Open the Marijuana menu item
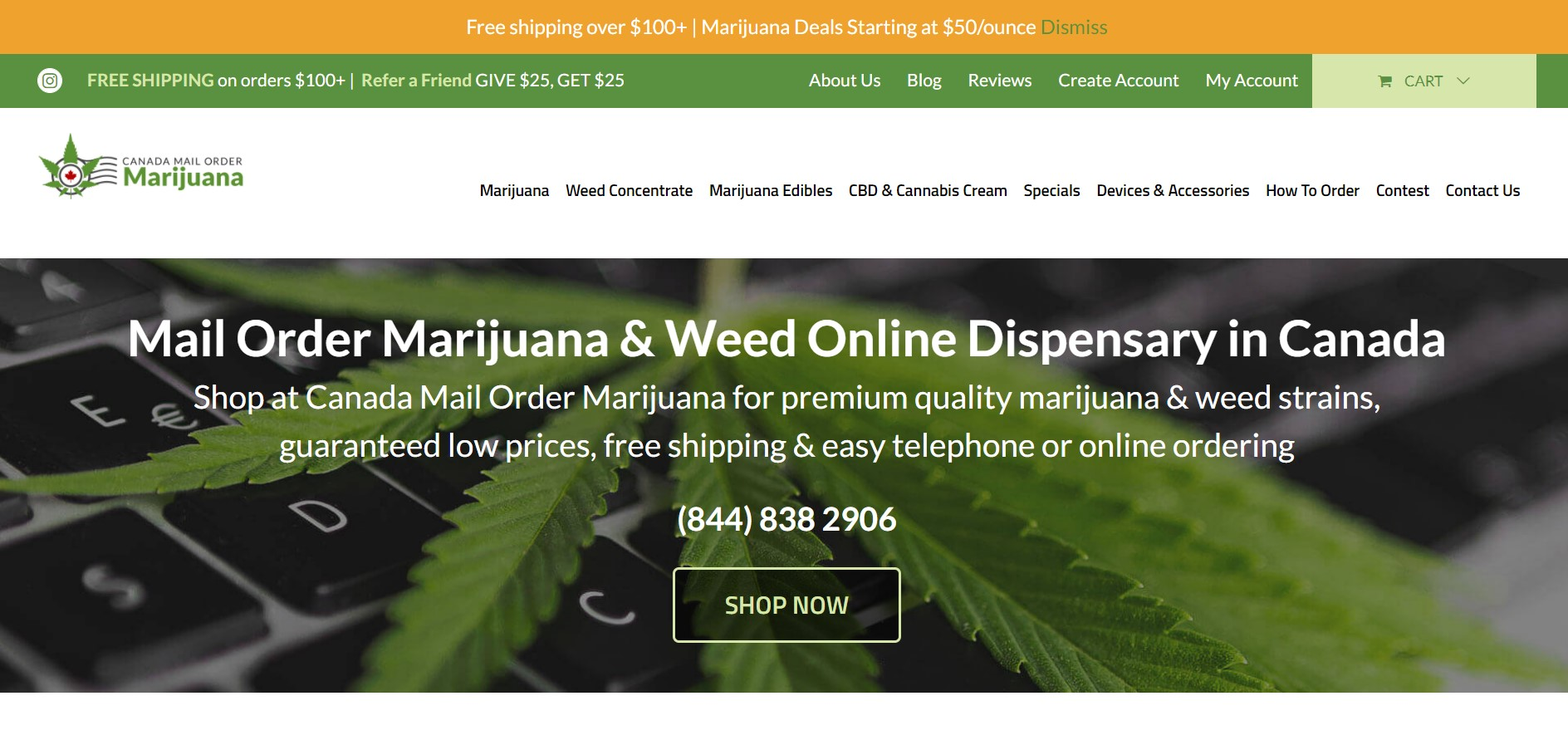Screen dimensions: 1568x740 pyautogui.click(x=514, y=191)
